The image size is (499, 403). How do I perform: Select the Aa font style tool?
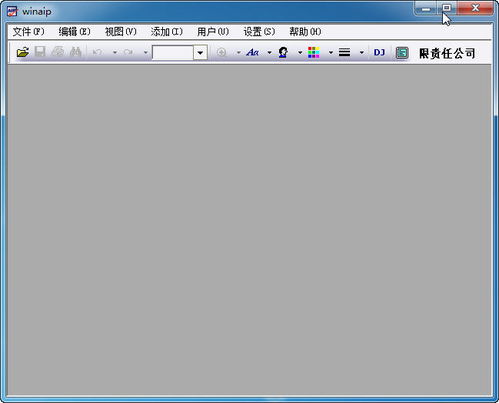pos(252,52)
